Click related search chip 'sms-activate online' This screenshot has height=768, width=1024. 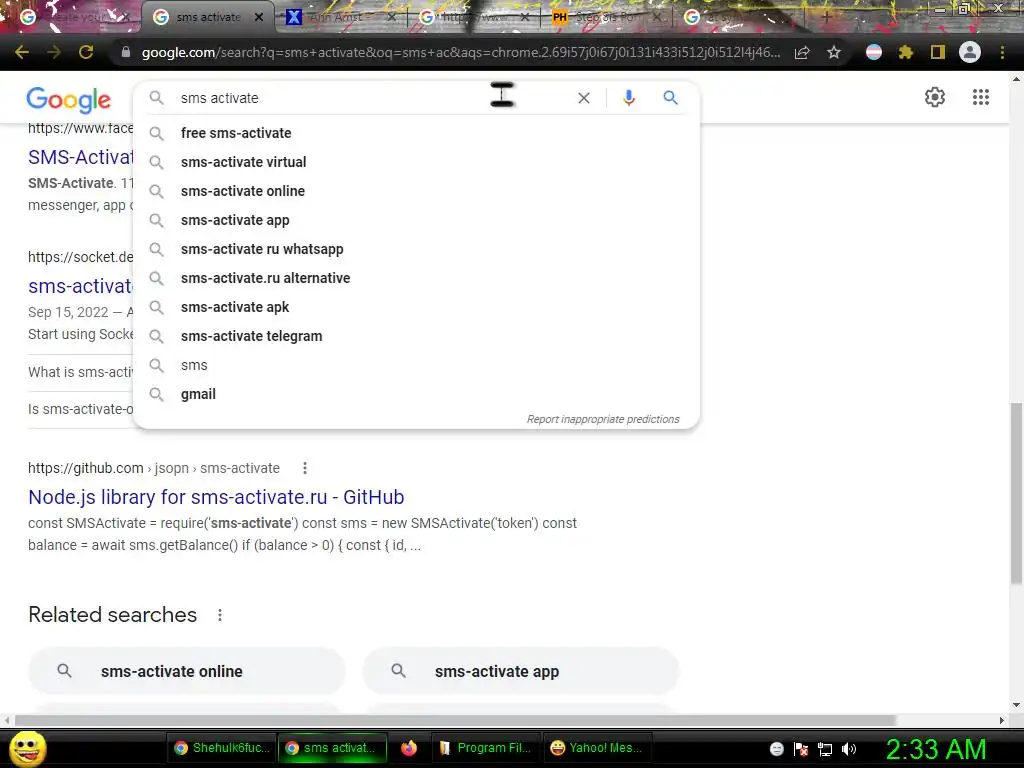click(x=186, y=671)
